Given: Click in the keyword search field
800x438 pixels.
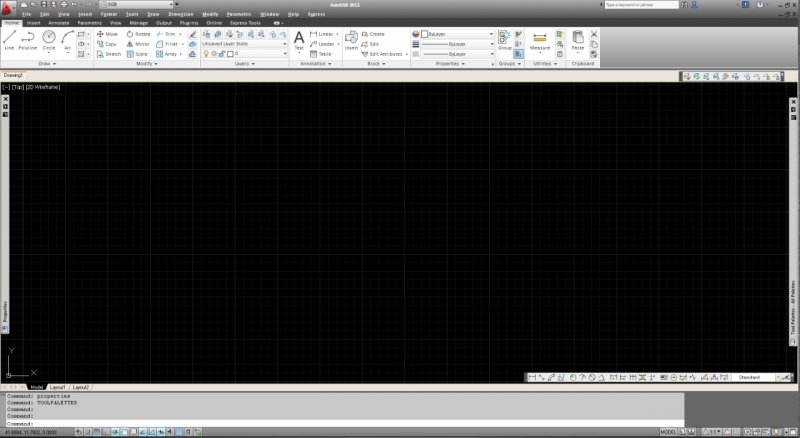Looking at the screenshot, I should click(641, 5).
